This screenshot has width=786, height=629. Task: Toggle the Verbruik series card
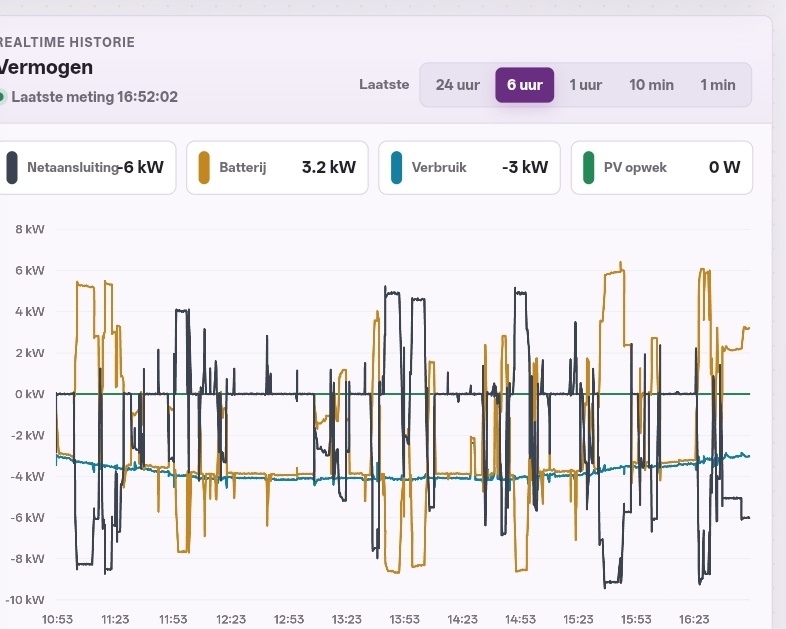coord(469,167)
